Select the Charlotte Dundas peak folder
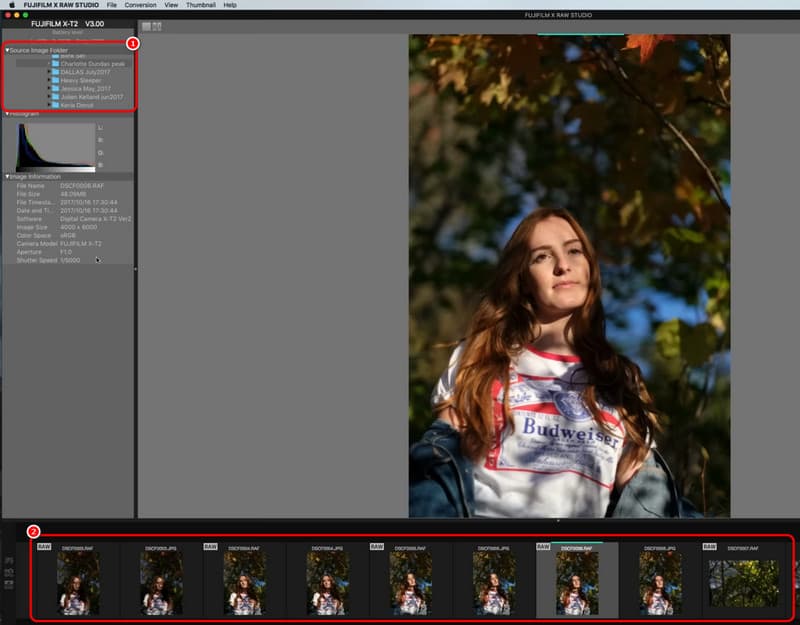Screen dimensions: 800x625 pos(92,64)
